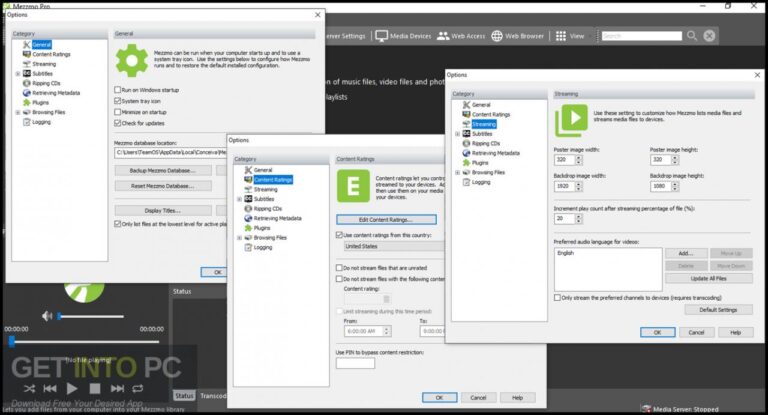The height and width of the screenshot is (415, 768).
Task: Expand Browsing Files in first Options window
Action: (x=18, y=112)
